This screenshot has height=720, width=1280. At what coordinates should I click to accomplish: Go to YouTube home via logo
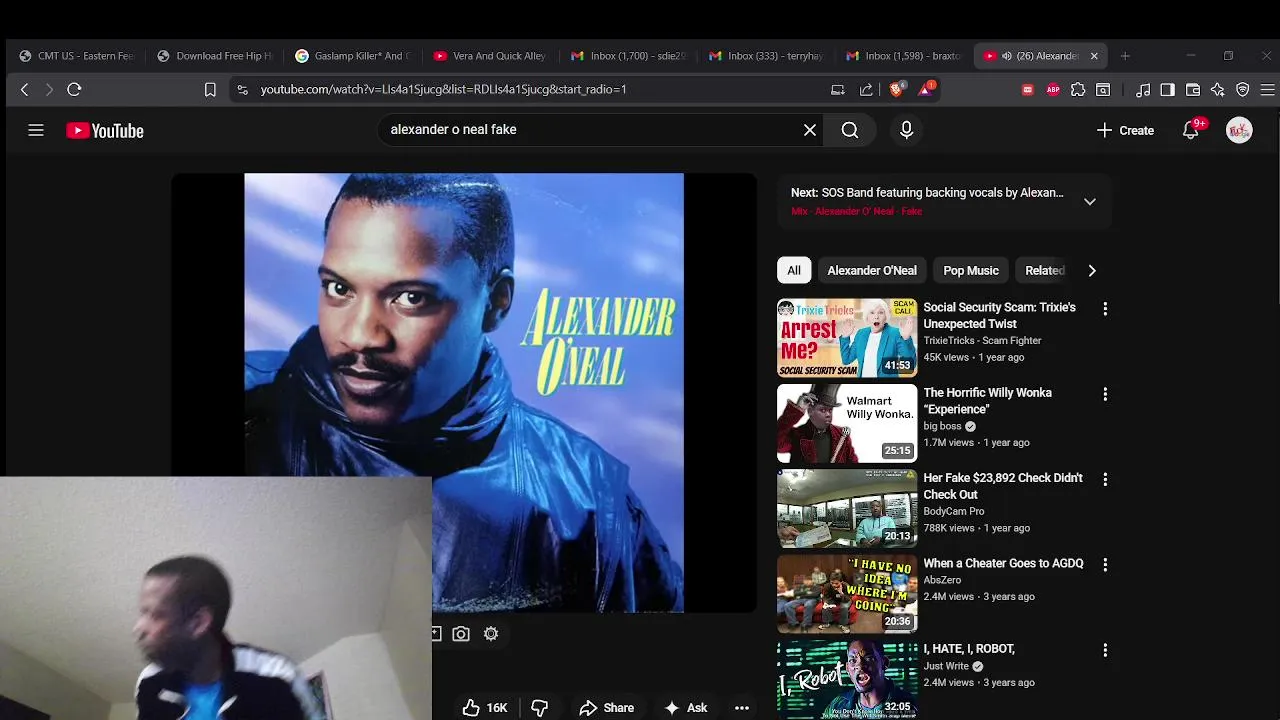[x=105, y=131]
